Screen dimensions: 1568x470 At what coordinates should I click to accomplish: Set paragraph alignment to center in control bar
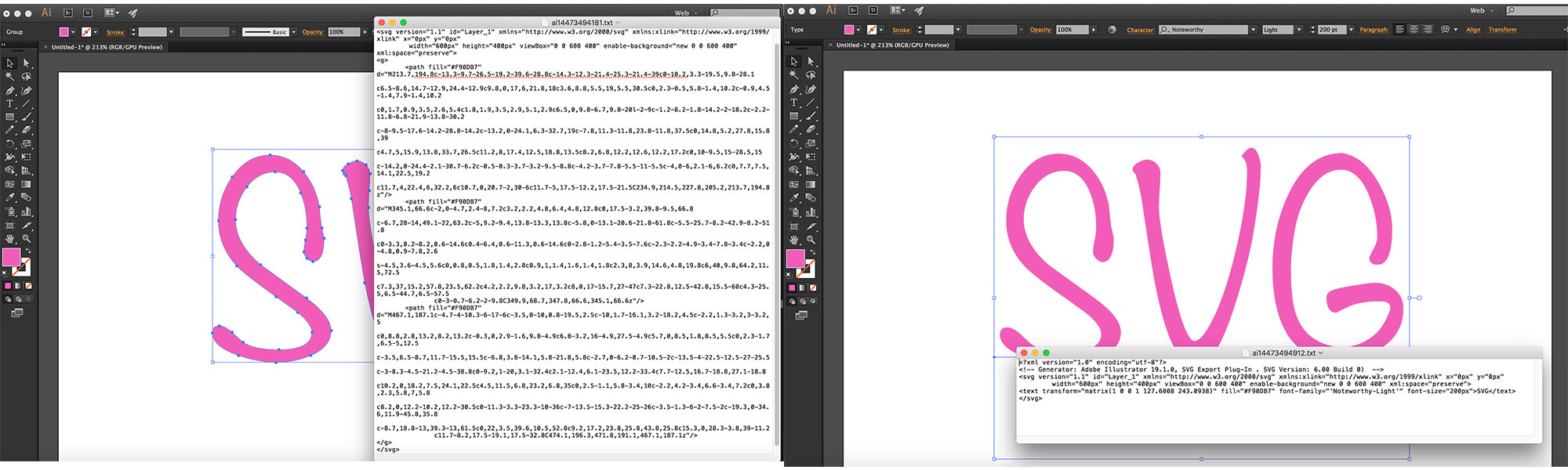click(x=1414, y=30)
